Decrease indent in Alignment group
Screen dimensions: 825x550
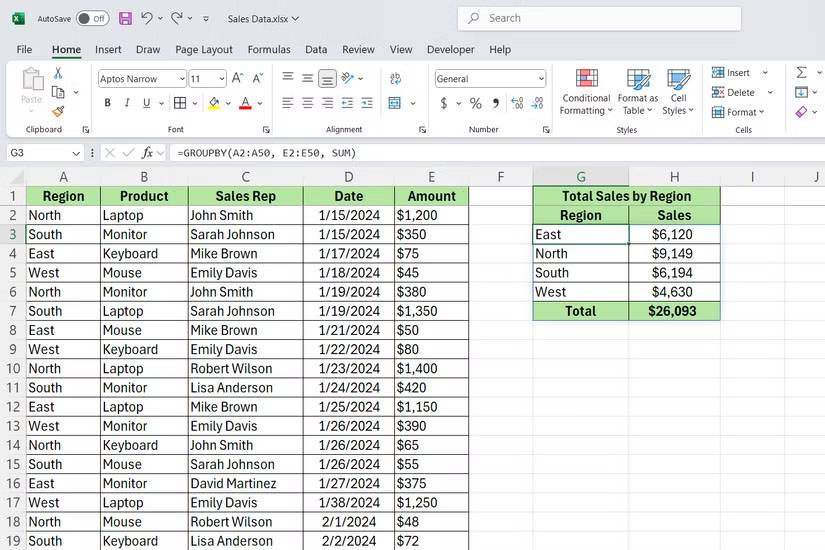coord(347,103)
